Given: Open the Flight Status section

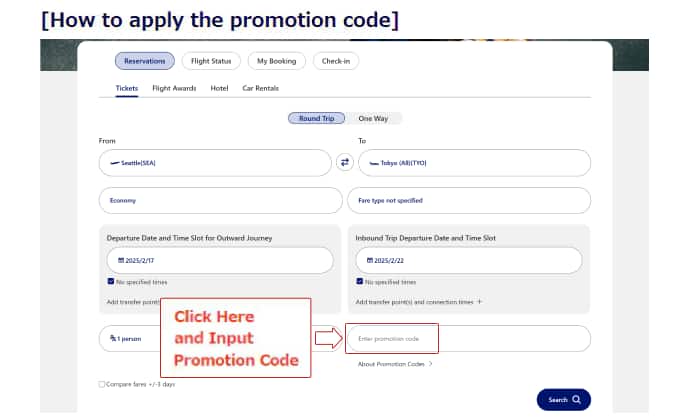Looking at the screenshot, I should point(210,61).
